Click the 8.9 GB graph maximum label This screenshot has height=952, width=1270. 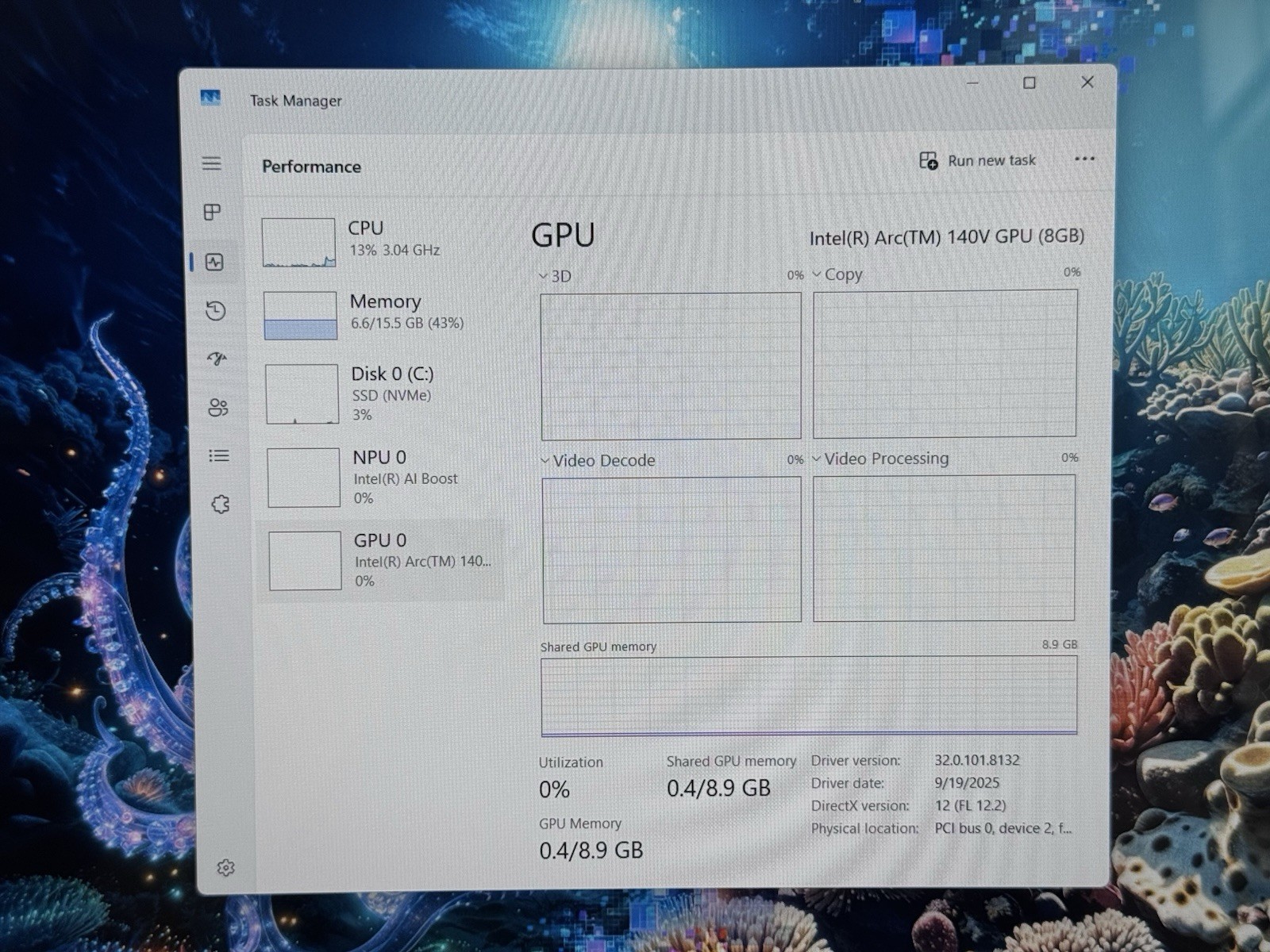tap(1060, 644)
